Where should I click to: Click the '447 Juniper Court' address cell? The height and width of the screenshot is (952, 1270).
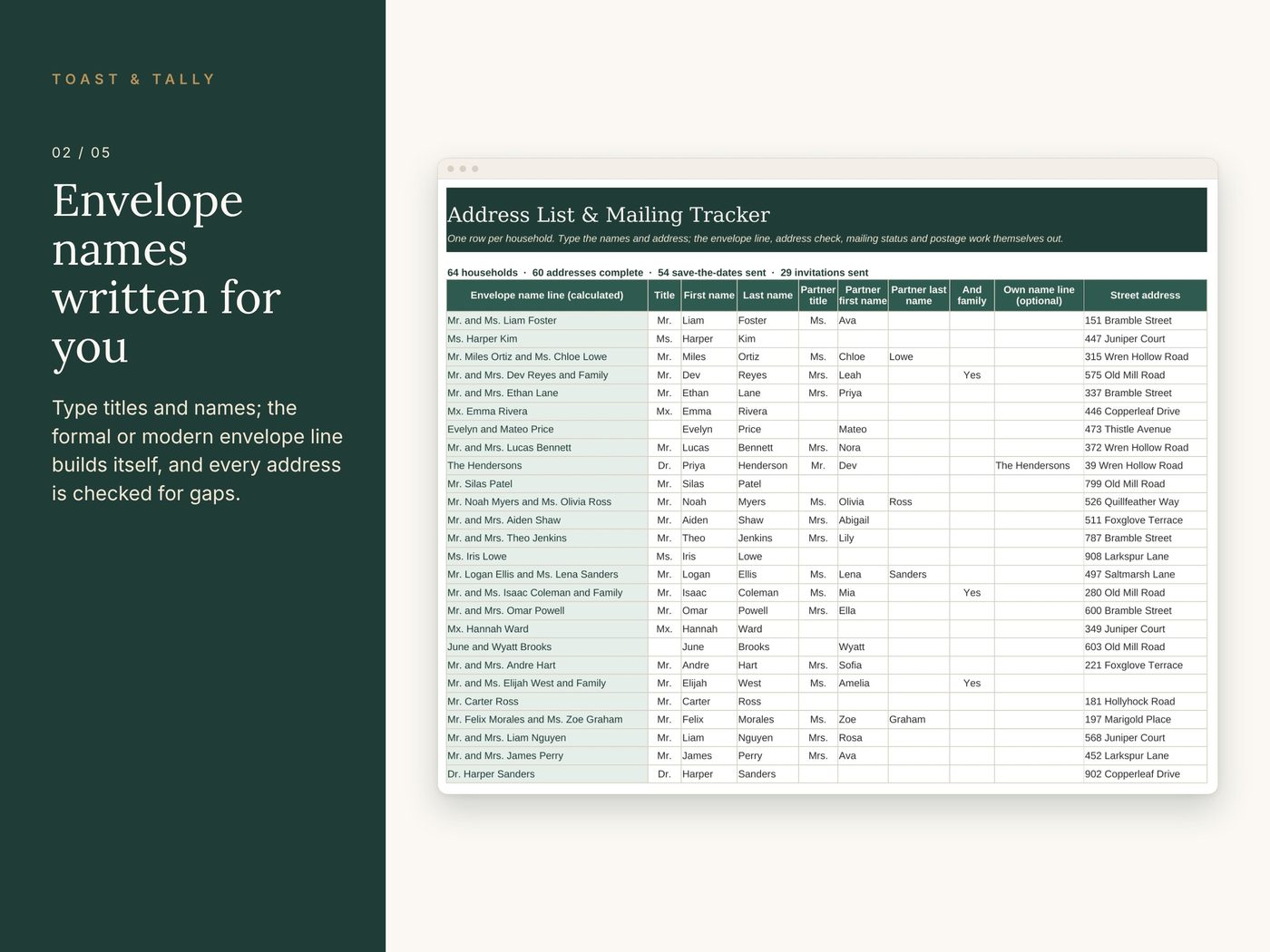(1145, 339)
